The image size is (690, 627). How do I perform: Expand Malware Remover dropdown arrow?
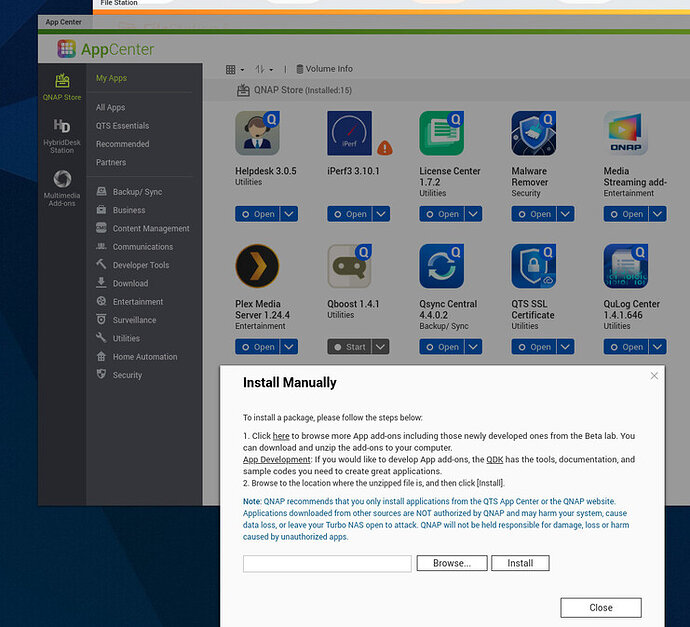[x=565, y=214]
